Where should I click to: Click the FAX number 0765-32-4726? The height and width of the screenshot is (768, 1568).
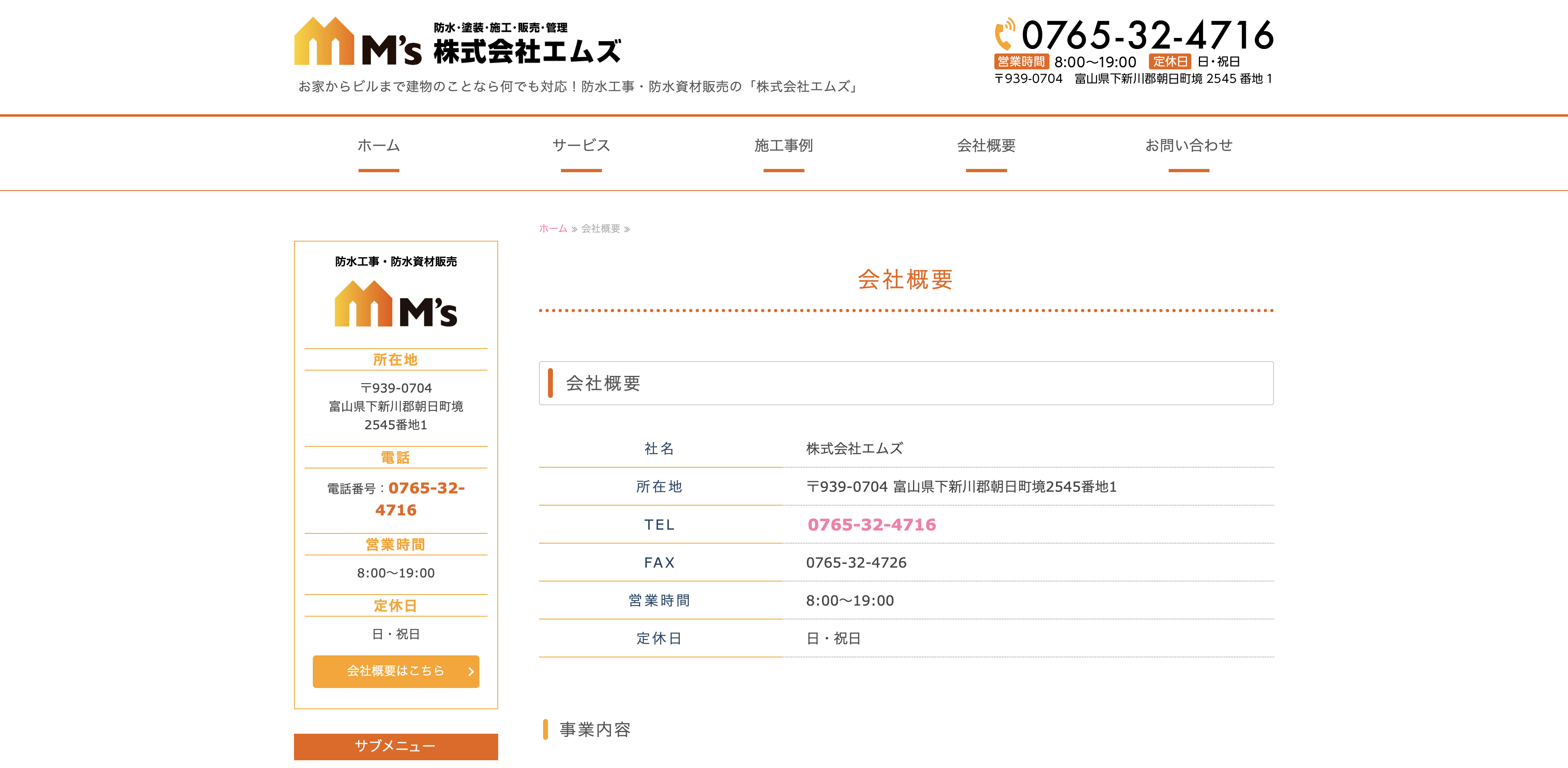856,562
